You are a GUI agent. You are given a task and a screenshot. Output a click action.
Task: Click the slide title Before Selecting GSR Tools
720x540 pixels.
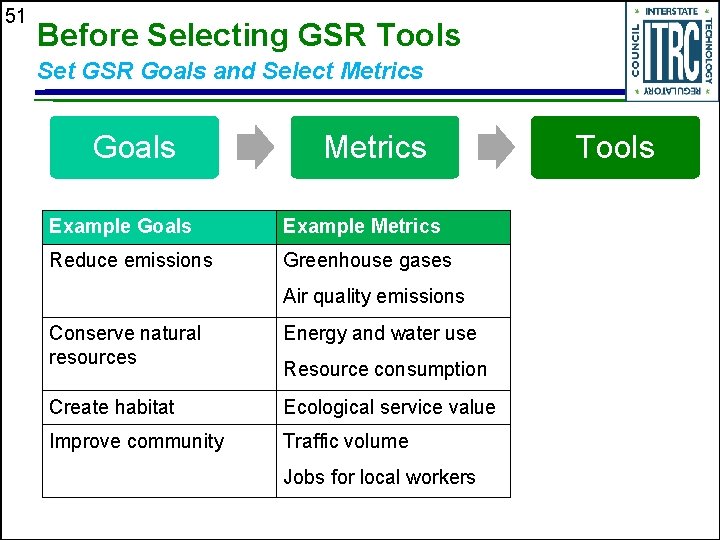pyautogui.click(x=248, y=35)
